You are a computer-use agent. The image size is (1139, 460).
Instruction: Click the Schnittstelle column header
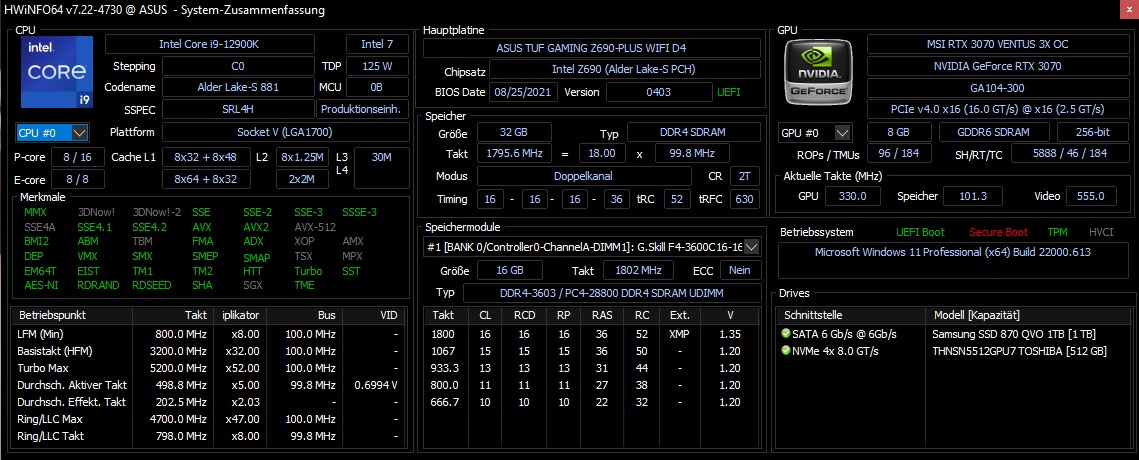851,315
